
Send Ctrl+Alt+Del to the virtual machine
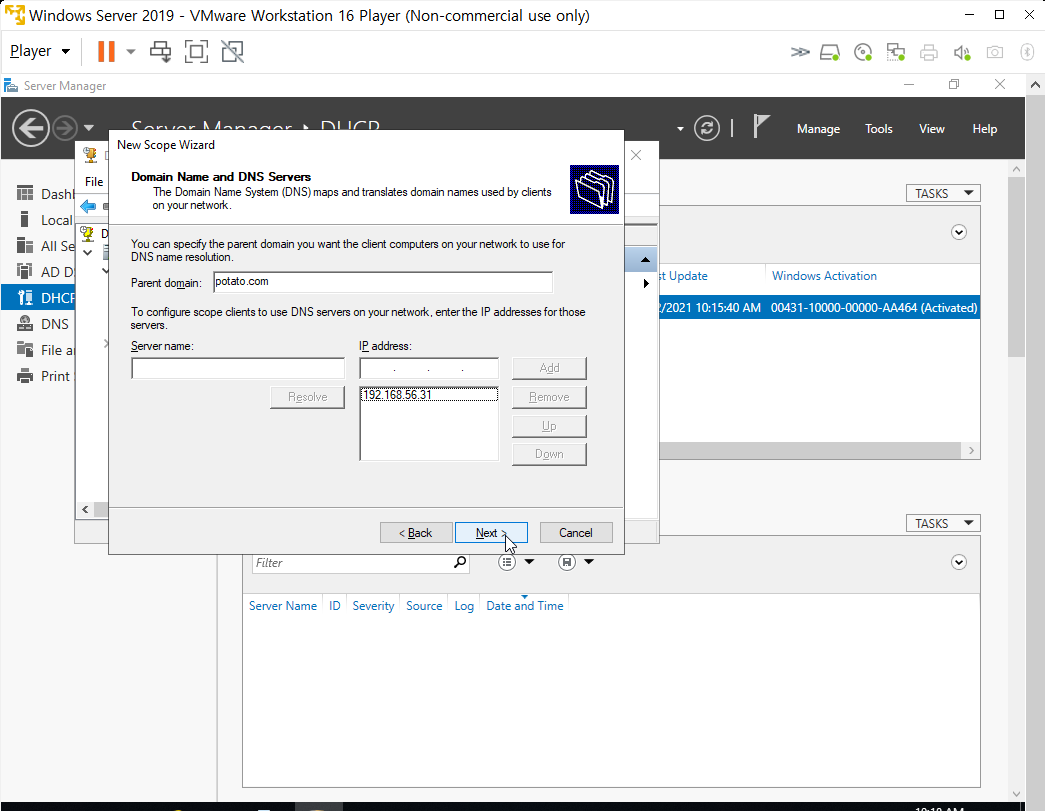pos(161,51)
